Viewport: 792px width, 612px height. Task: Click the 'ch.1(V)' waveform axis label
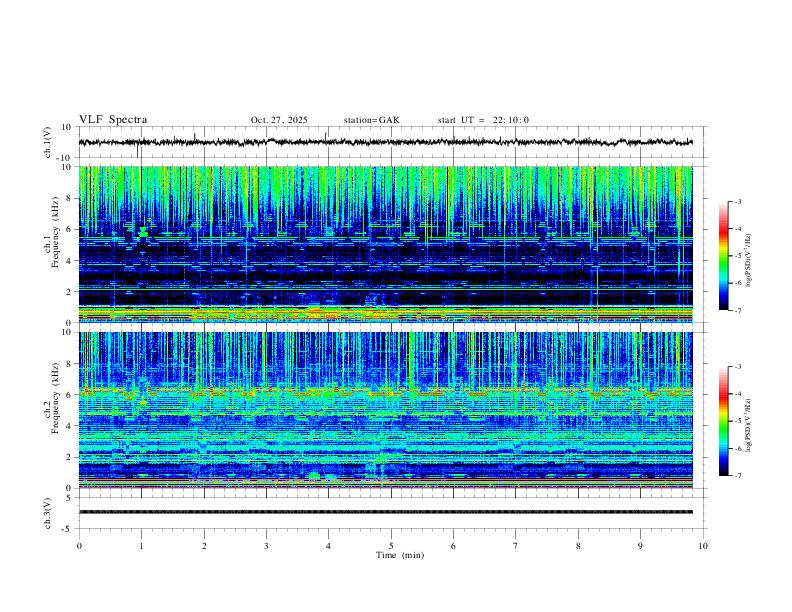click(x=48, y=142)
